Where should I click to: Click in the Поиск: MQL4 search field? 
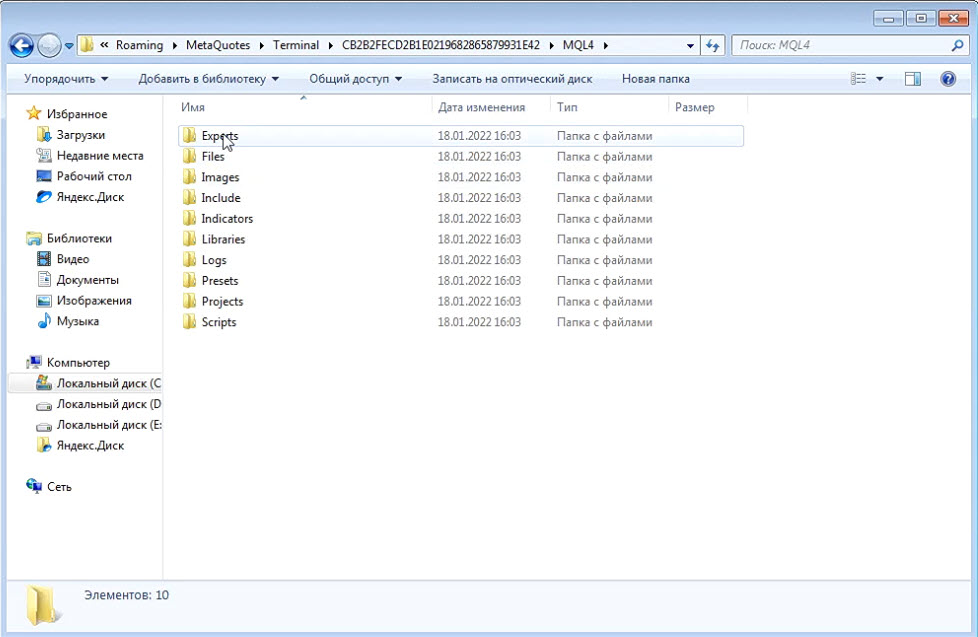click(840, 46)
